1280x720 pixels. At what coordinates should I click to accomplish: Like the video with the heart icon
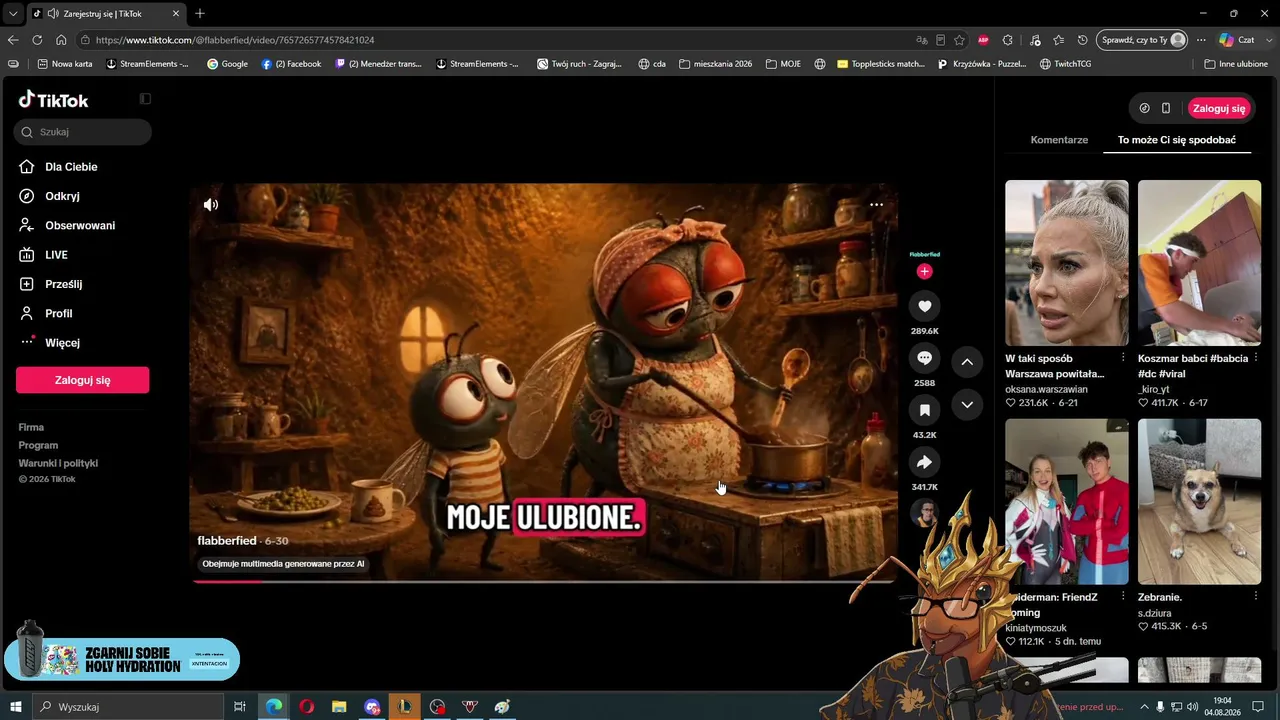(x=924, y=306)
